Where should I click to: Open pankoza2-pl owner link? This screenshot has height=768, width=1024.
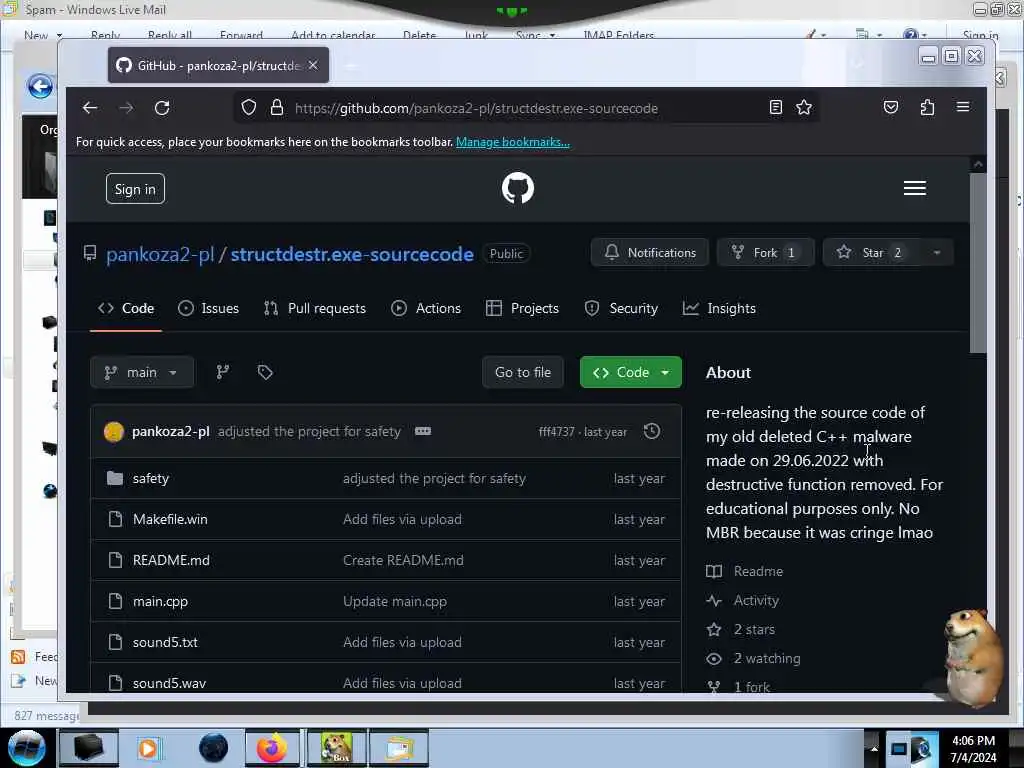click(x=160, y=254)
